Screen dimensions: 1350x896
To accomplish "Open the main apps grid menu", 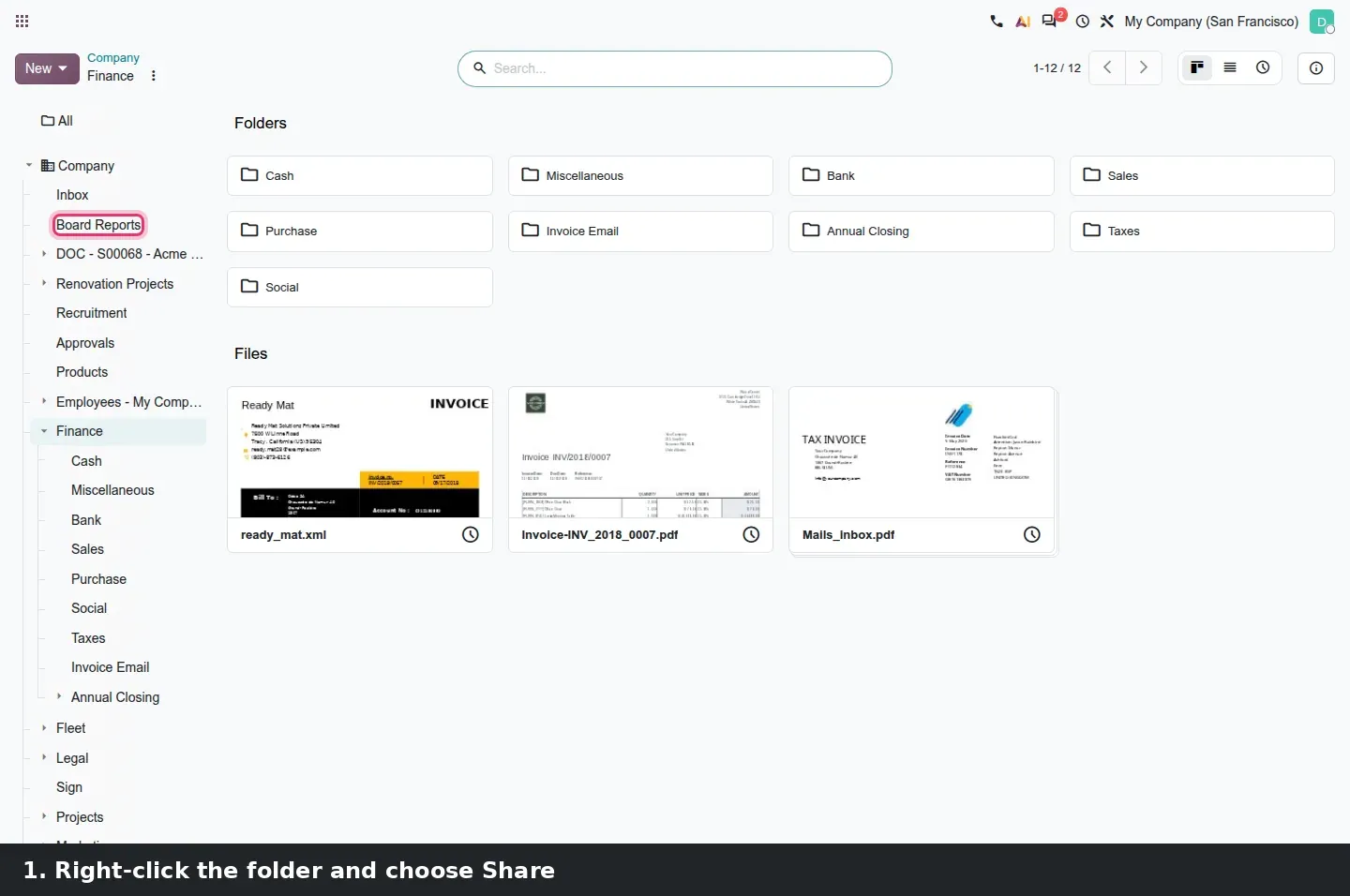I will (22, 21).
